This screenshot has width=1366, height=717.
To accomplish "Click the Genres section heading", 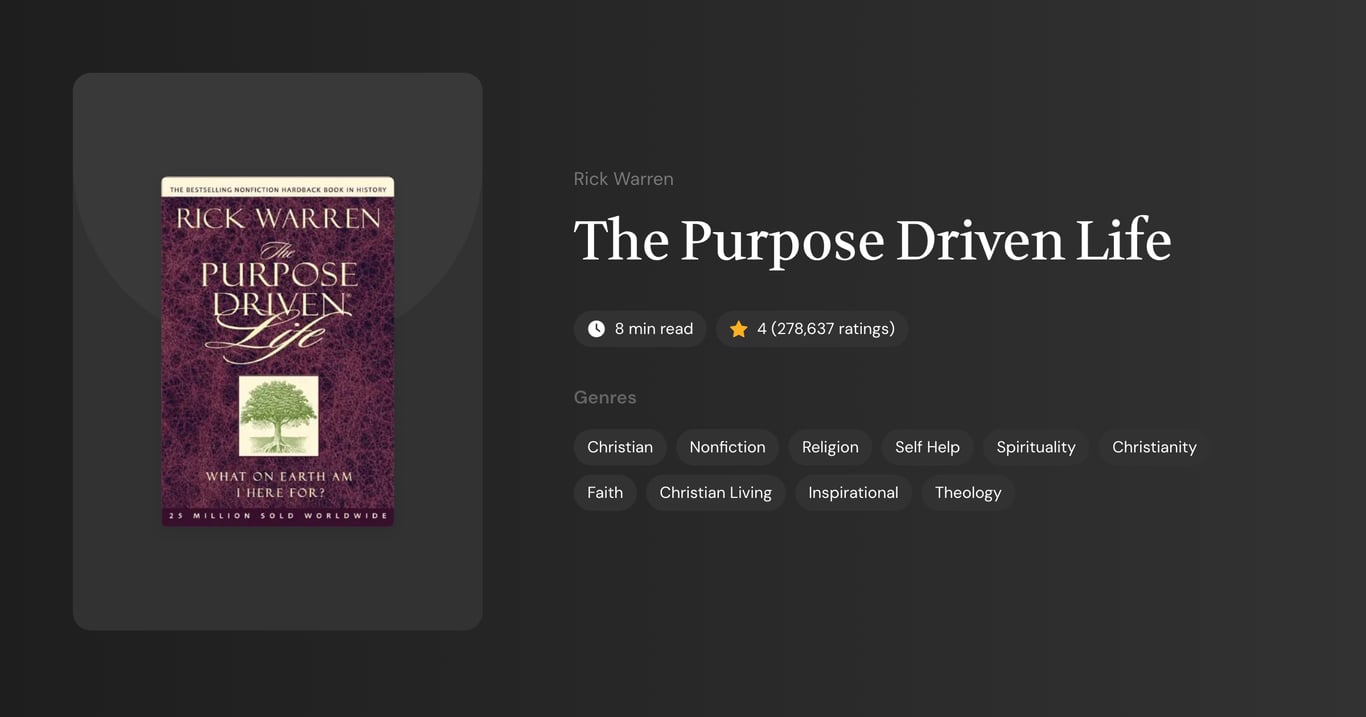I will pyautogui.click(x=605, y=397).
